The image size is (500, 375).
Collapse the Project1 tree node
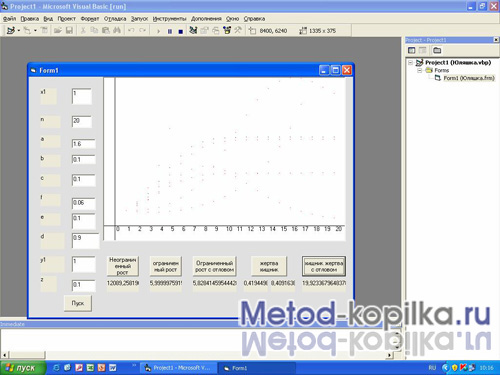point(411,62)
